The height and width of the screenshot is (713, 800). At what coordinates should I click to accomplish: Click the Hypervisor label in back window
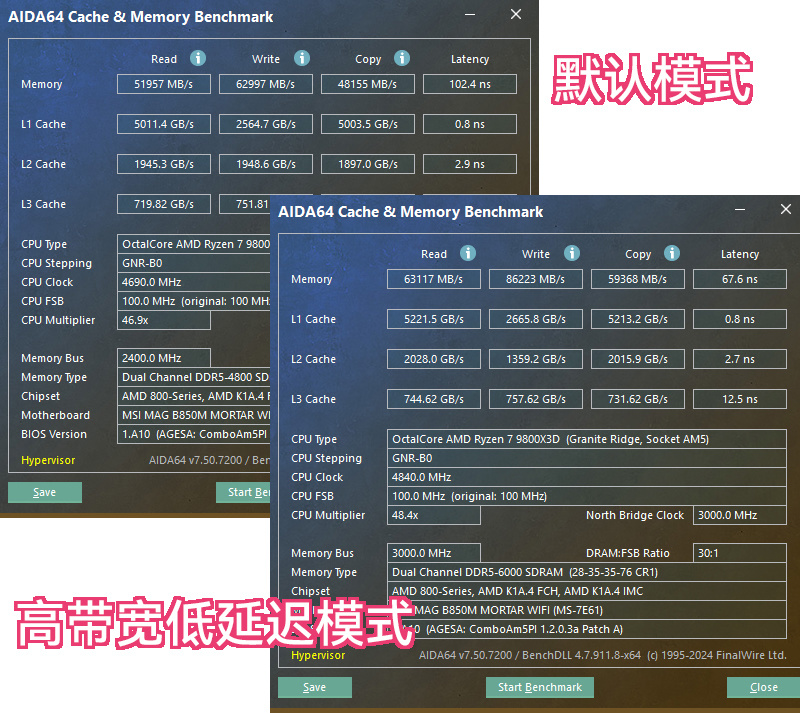[x=48, y=460]
